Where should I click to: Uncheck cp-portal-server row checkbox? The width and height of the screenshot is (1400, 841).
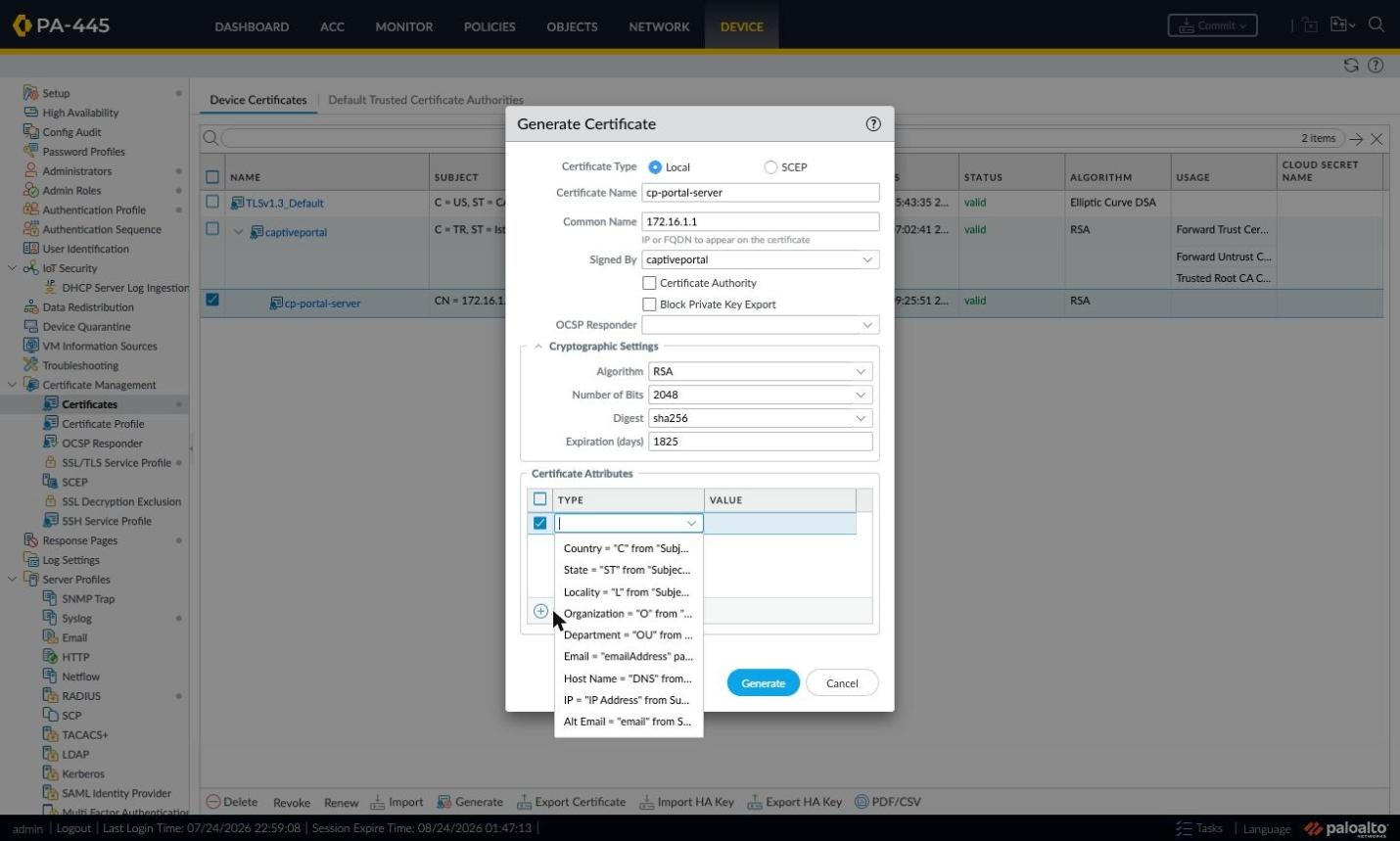pos(212,300)
